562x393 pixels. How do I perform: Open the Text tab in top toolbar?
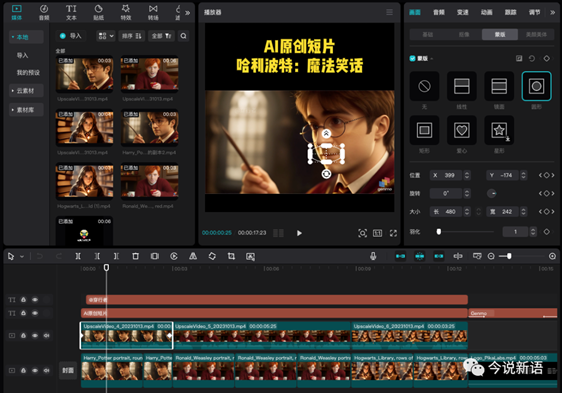(71, 12)
